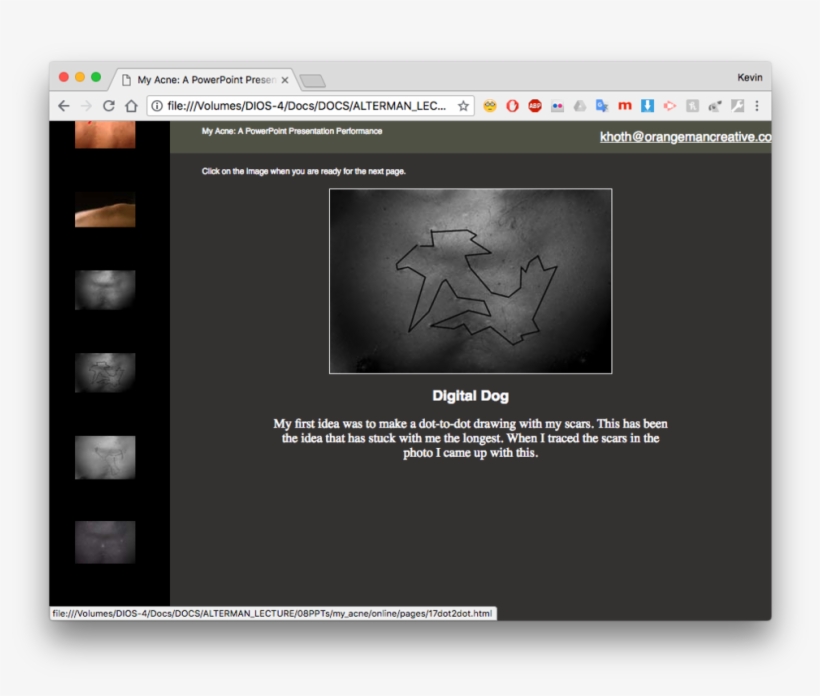Image resolution: width=820 pixels, height=696 pixels.
Task: Open the Kevin profile switcher
Action: click(x=749, y=78)
